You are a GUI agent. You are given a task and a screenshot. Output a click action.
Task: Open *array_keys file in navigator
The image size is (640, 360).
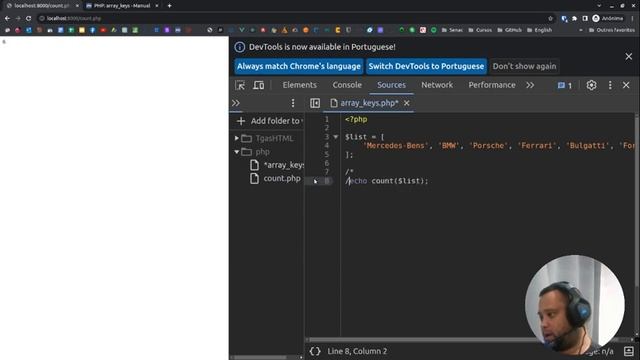278,165
